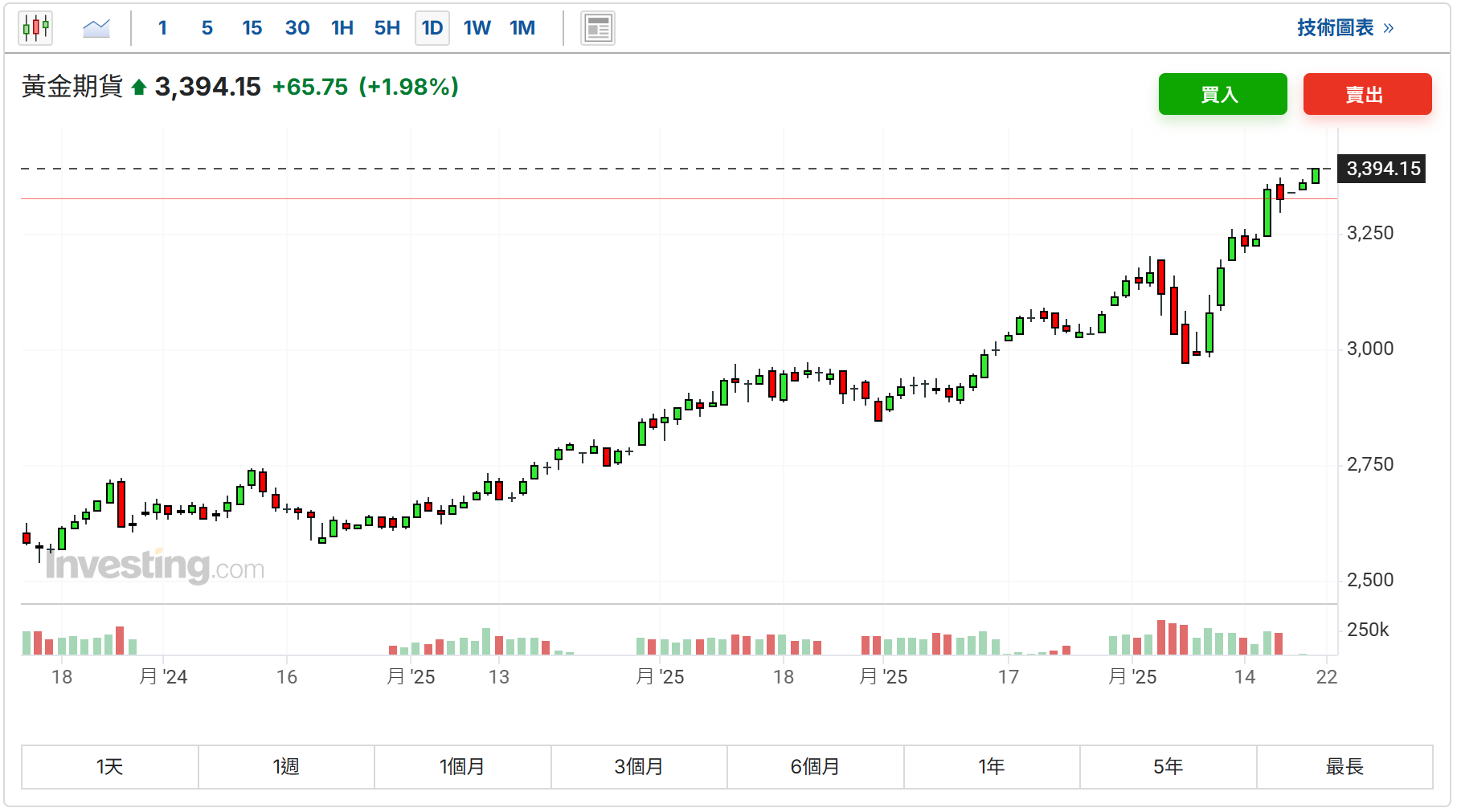The height and width of the screenshot is (812, 1457).
Task: Select the 5H interval
Action: [387, 28]
